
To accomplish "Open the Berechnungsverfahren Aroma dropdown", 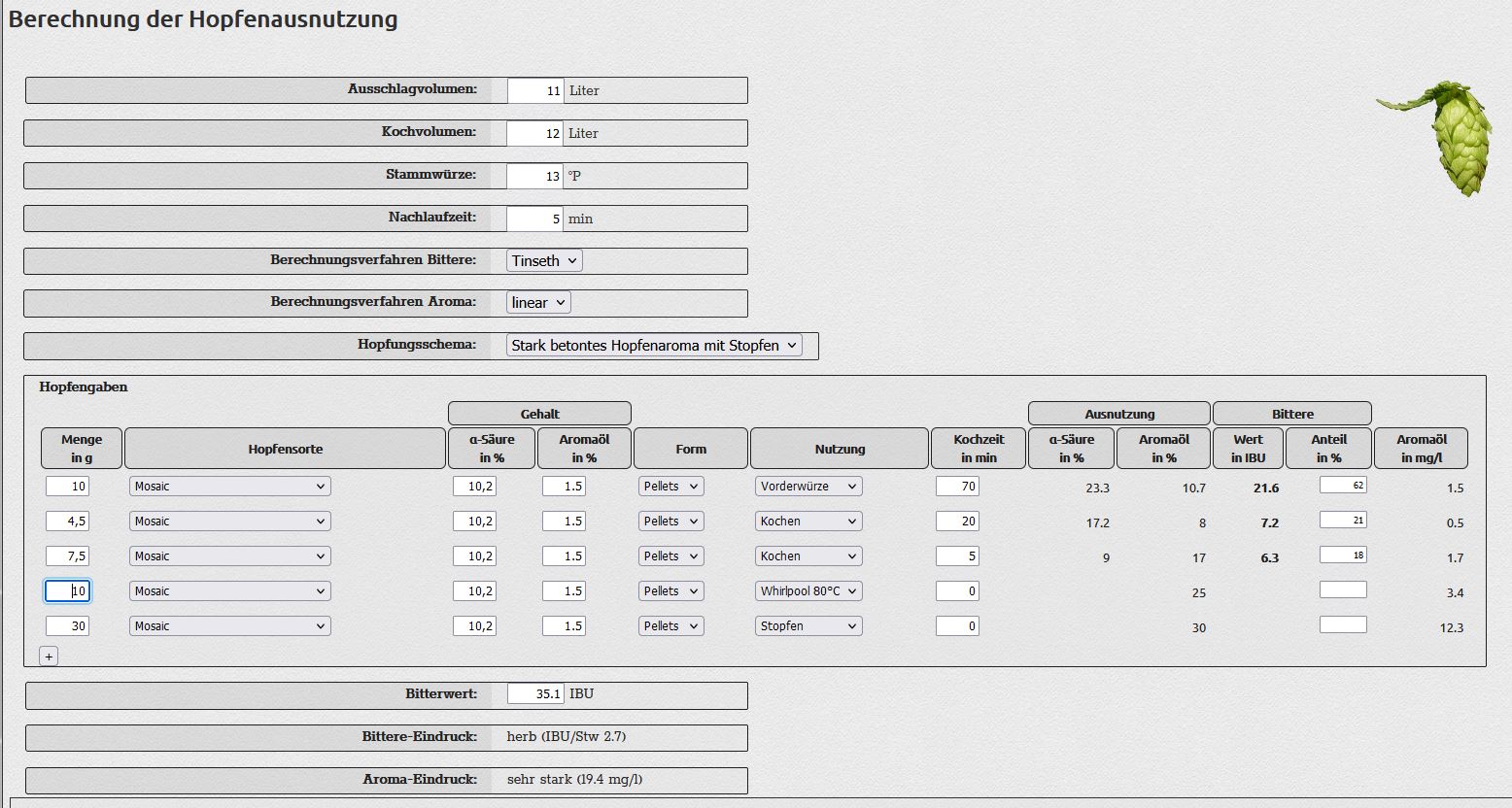I will pos(538,302).
